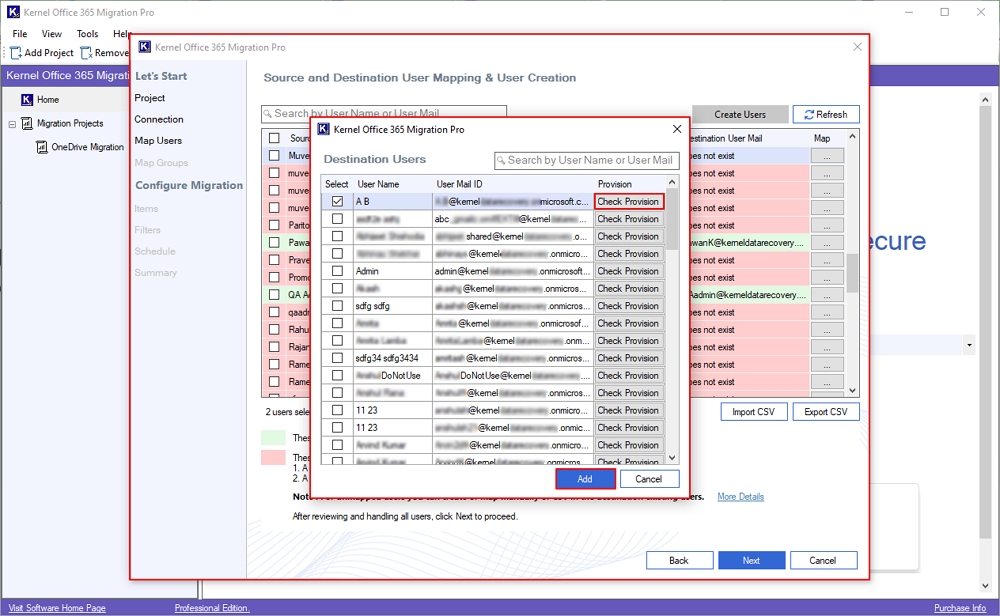Click the Export CSV button
1000x616 pixels.
click(x=825, y=412)
